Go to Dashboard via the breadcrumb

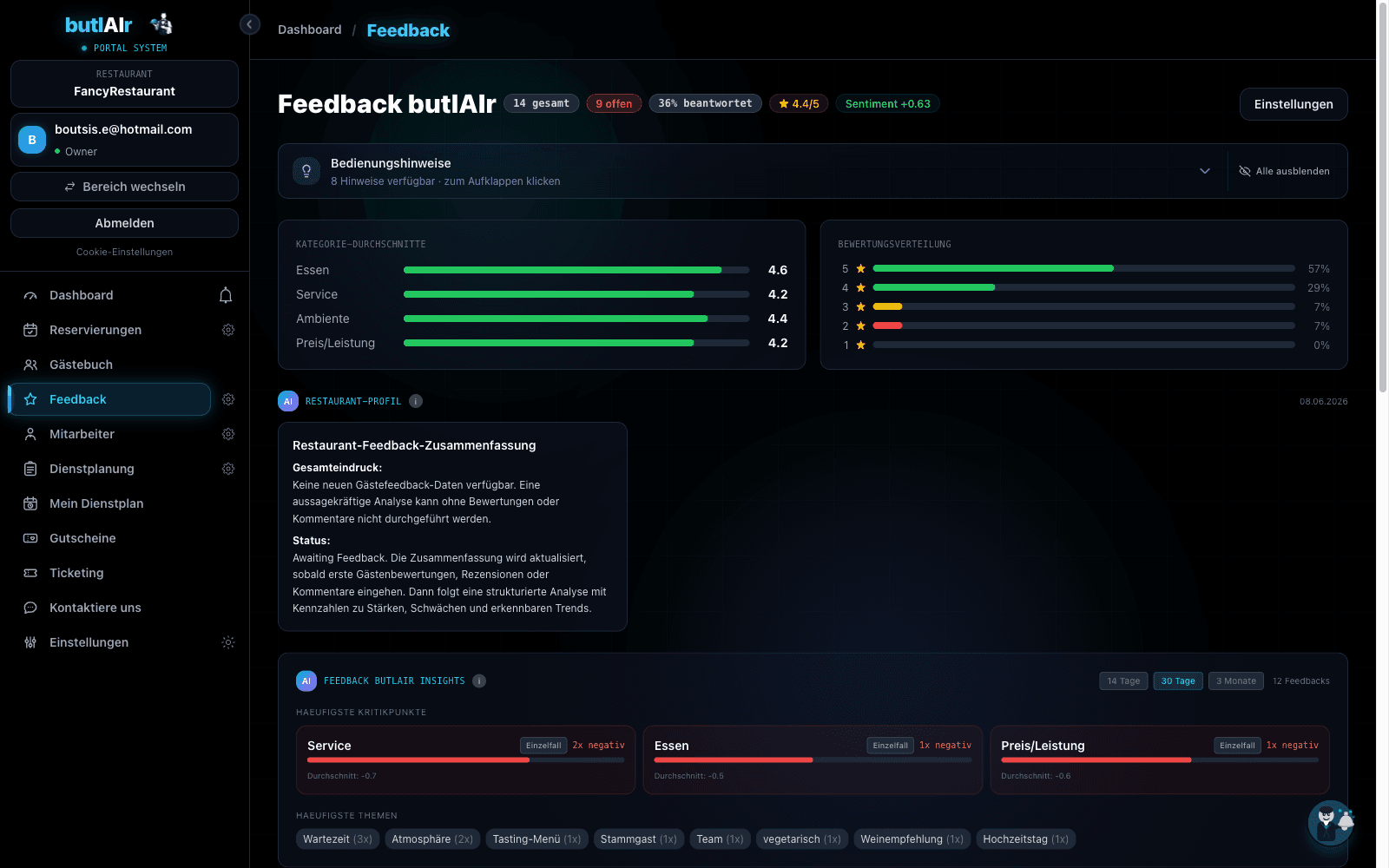[x=310, y=30]
